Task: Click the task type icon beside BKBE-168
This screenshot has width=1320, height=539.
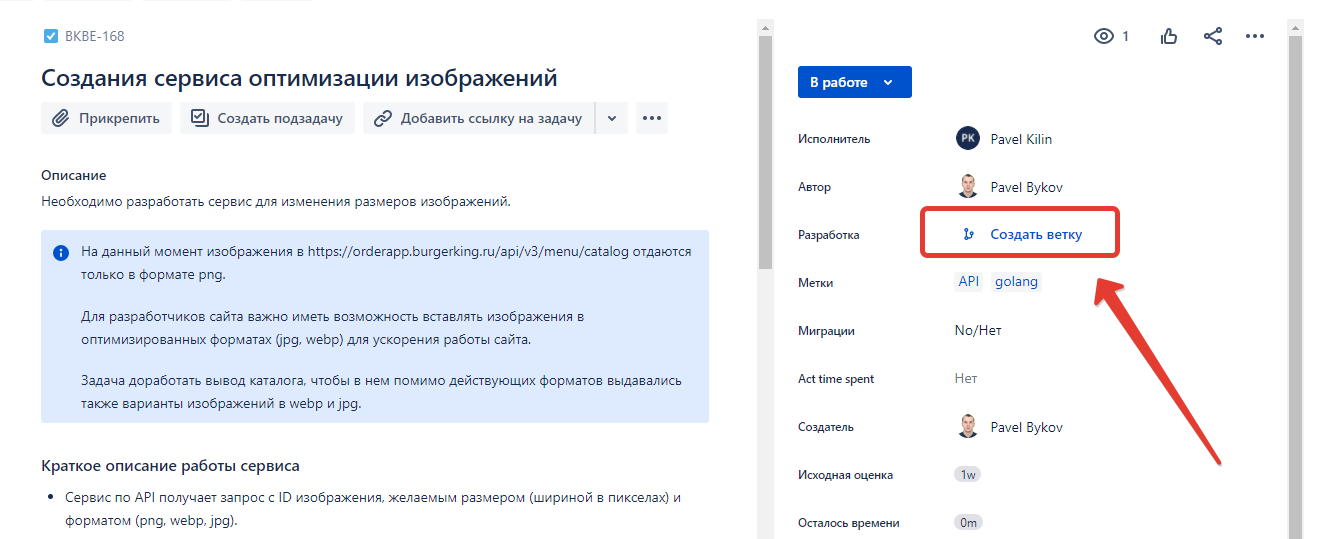Action: (x=51, y=37)
